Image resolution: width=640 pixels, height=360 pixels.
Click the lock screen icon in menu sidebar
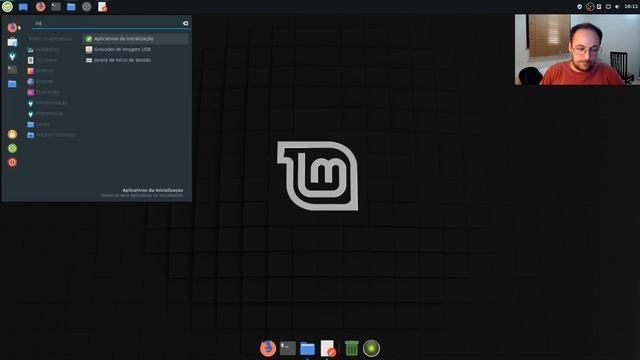point(12,134)
